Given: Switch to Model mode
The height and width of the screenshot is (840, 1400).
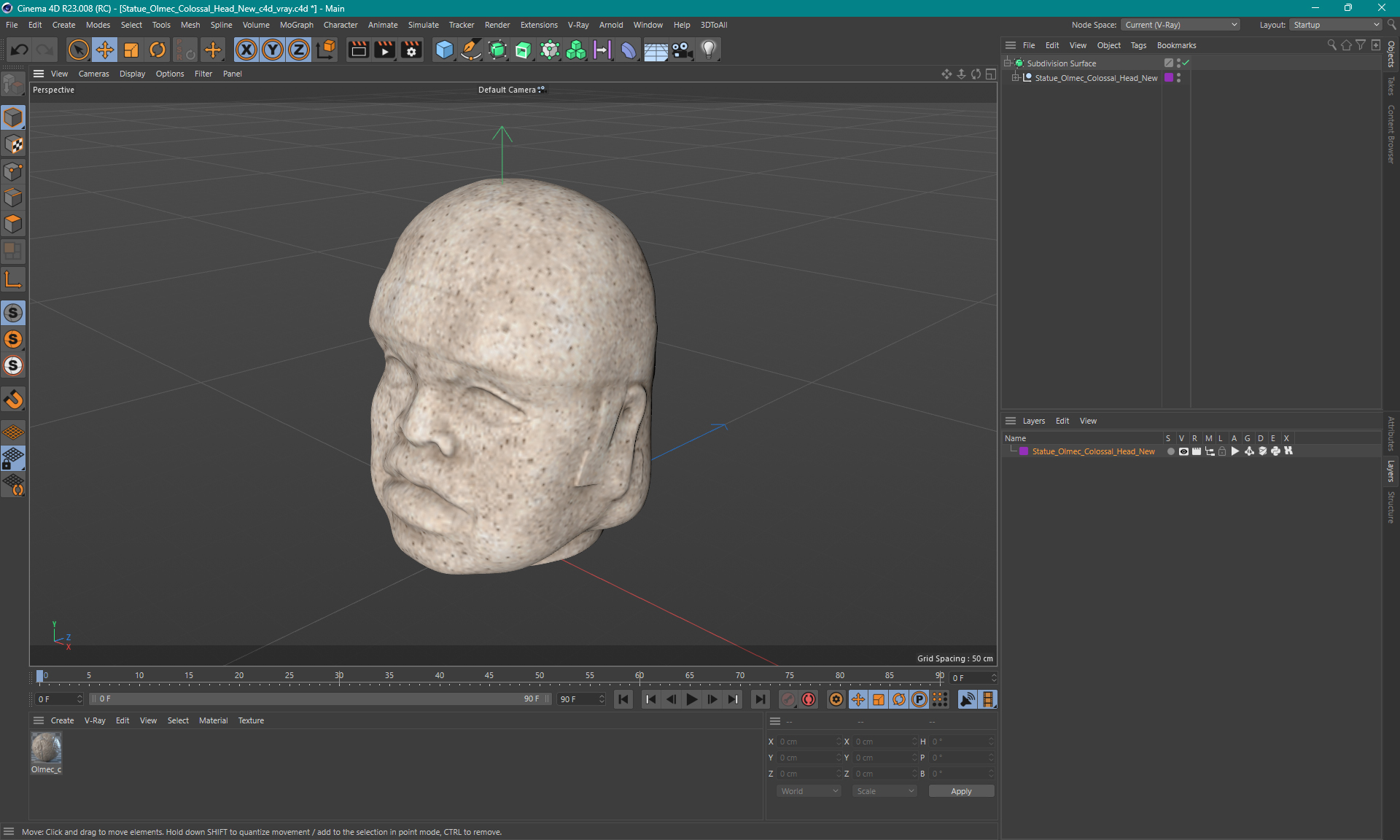Looking at the screenshot, I should coord(13,117).
